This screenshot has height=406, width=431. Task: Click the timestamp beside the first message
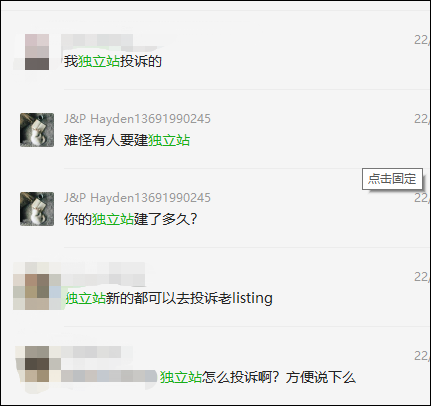422,40
